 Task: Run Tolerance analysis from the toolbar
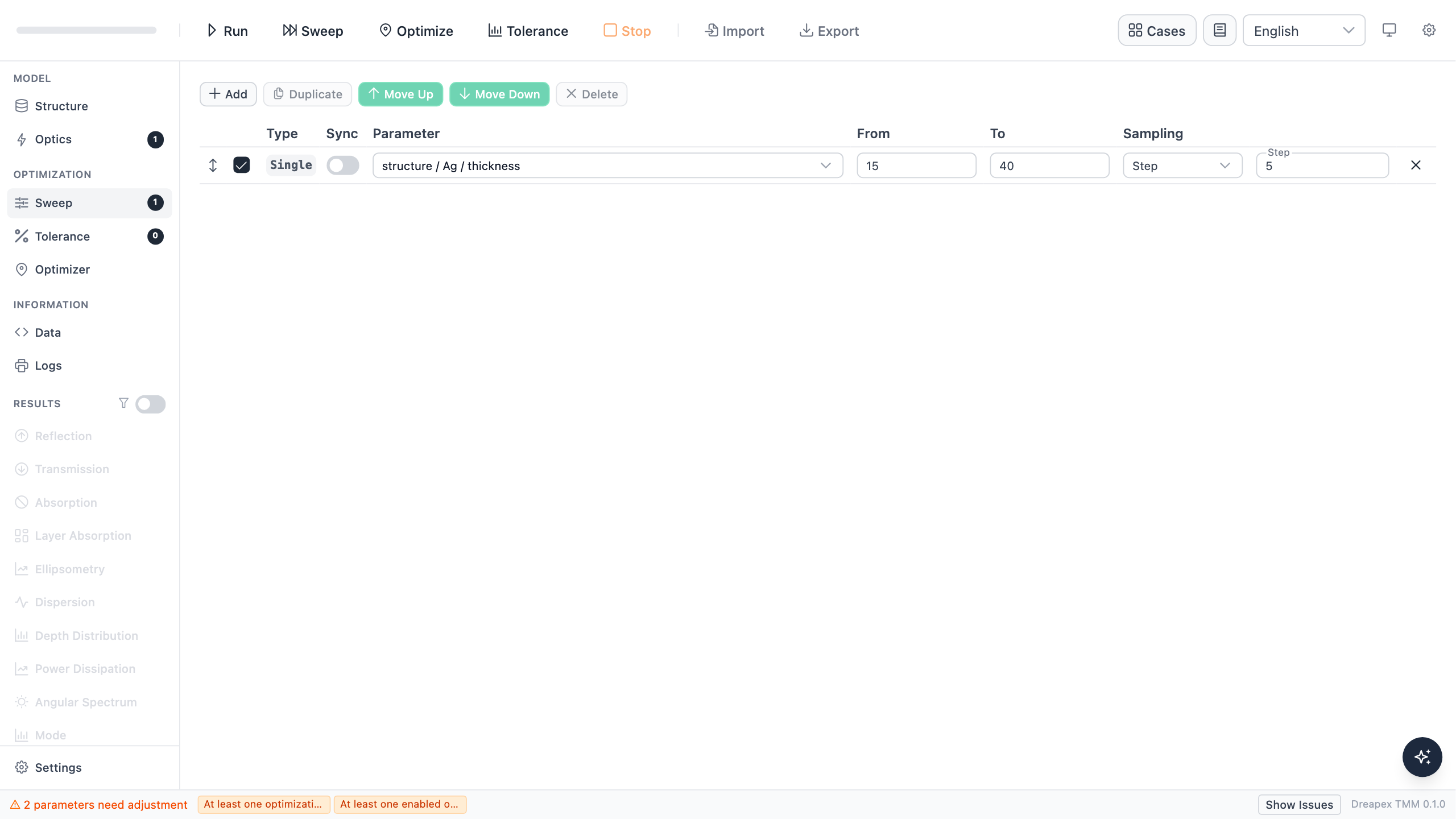(x=528, y=31)
